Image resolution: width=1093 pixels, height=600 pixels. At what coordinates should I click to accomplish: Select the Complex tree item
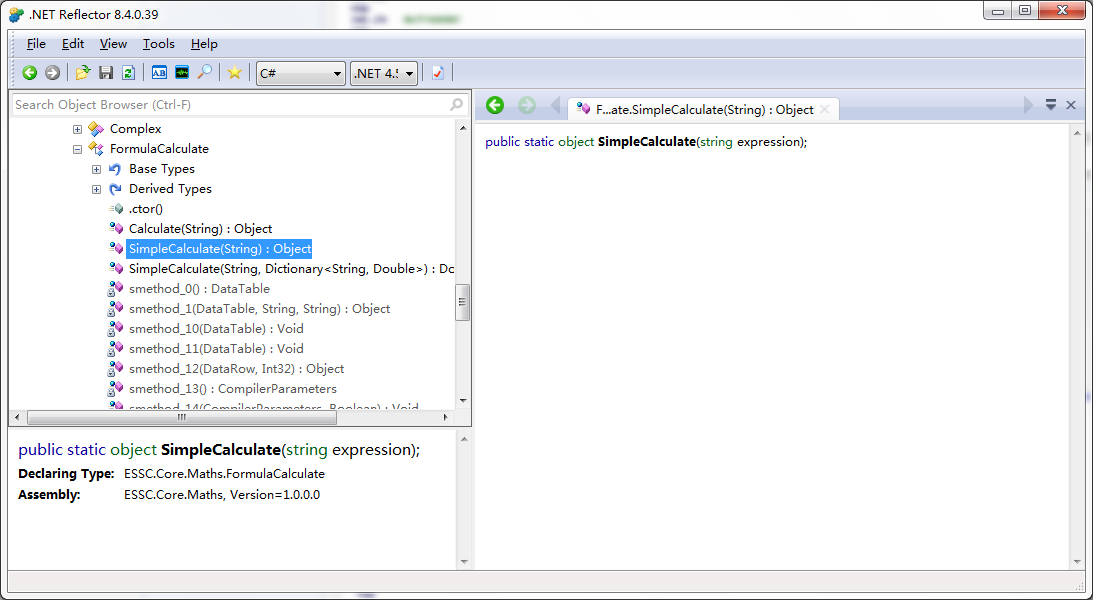click(x=135, y=129)
